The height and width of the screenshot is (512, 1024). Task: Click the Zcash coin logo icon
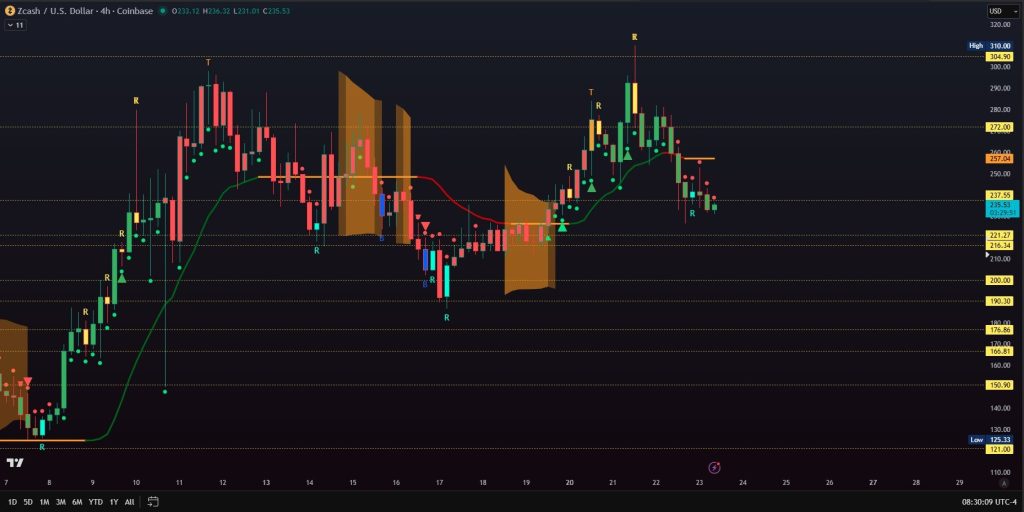point(9,11)
